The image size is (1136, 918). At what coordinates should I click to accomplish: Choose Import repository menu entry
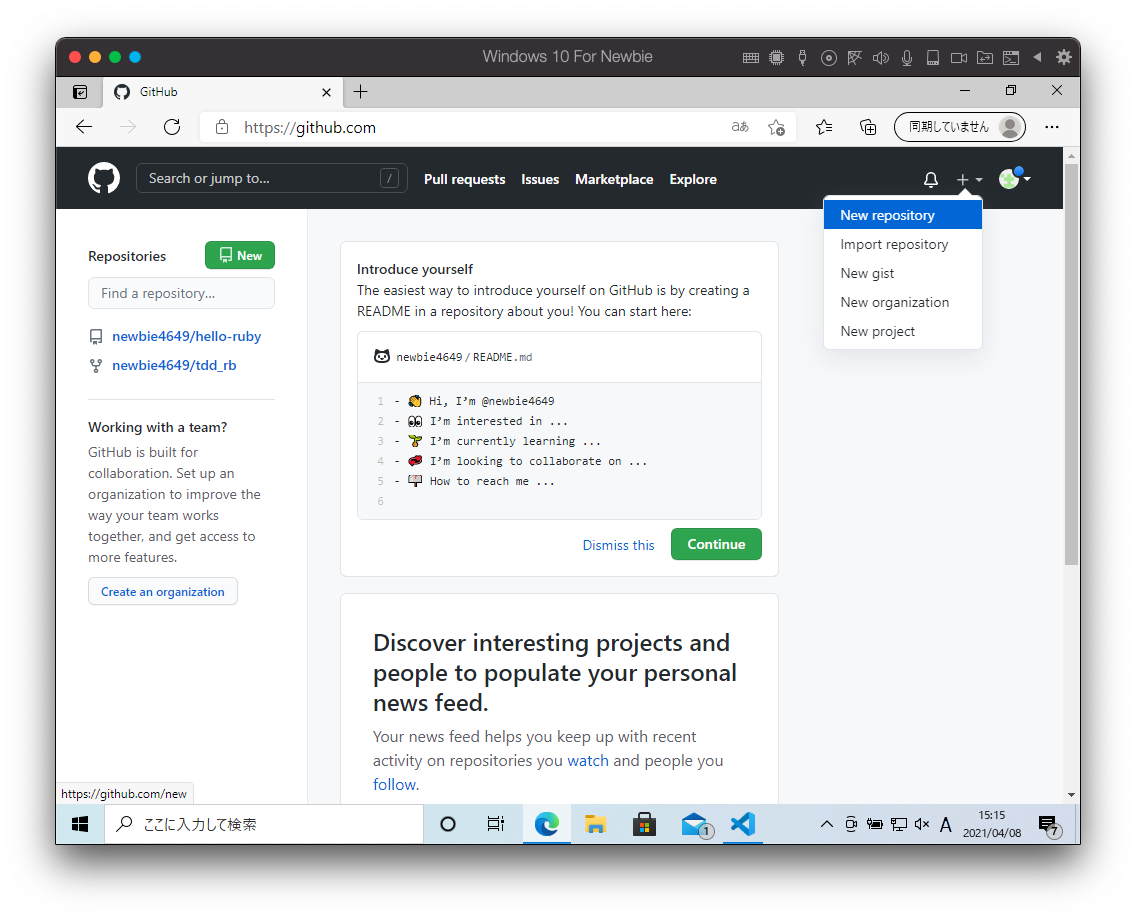point(903,244)
